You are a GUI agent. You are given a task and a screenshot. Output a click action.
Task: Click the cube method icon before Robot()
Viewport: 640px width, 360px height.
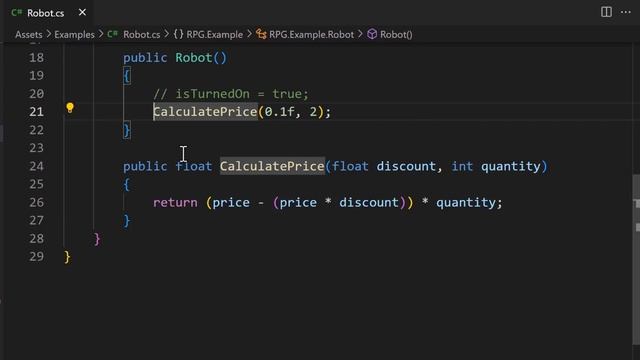coord(372,34)
